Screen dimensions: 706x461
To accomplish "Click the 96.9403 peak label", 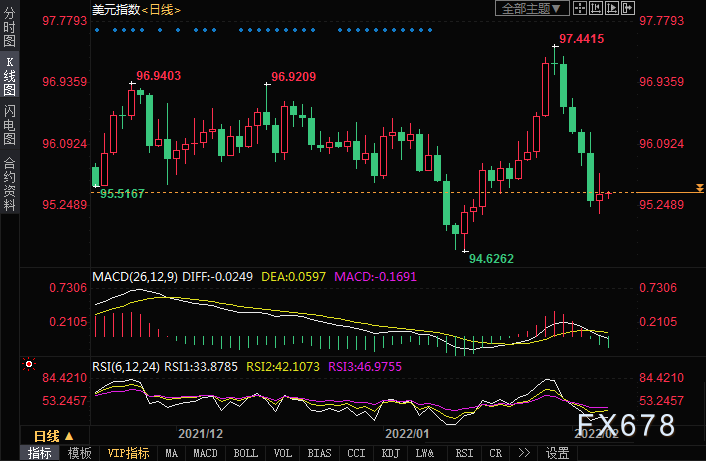I will click(158, 76).
